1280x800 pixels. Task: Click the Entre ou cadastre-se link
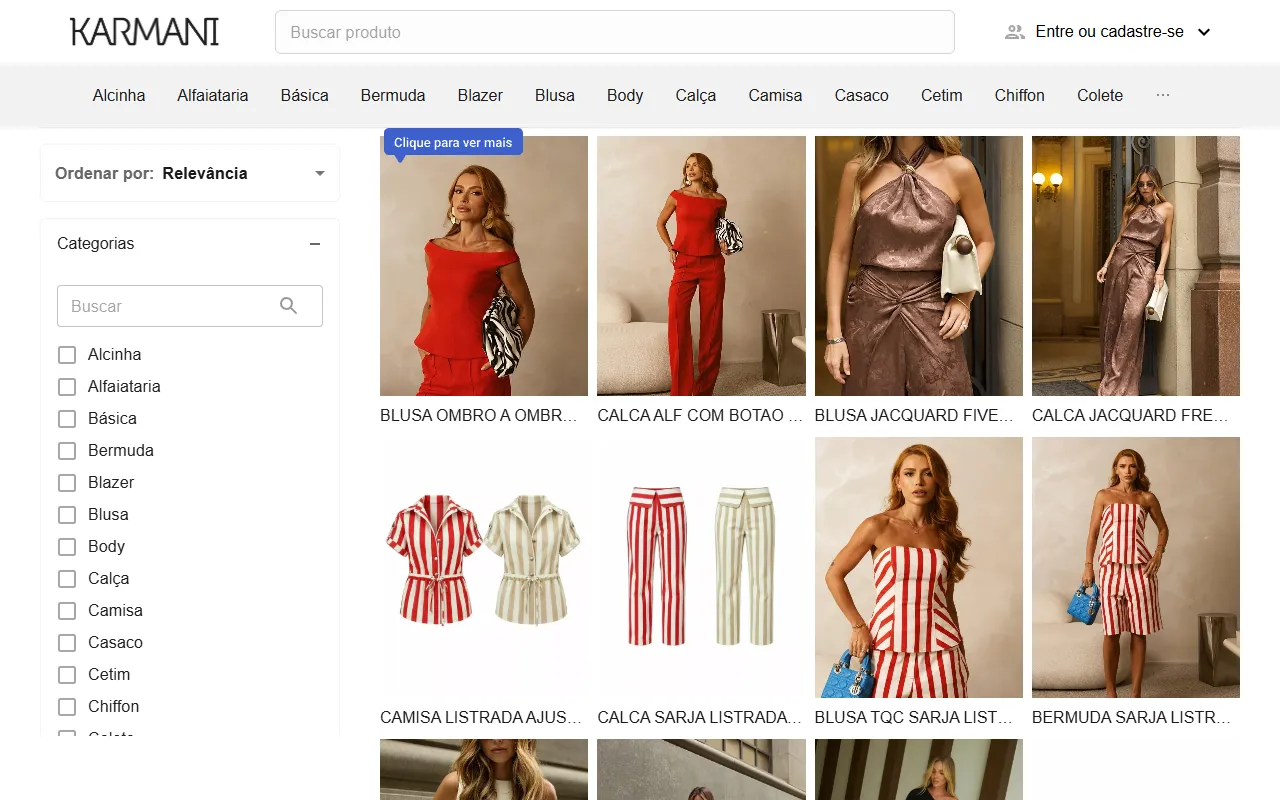click(x=1110, y=32)
